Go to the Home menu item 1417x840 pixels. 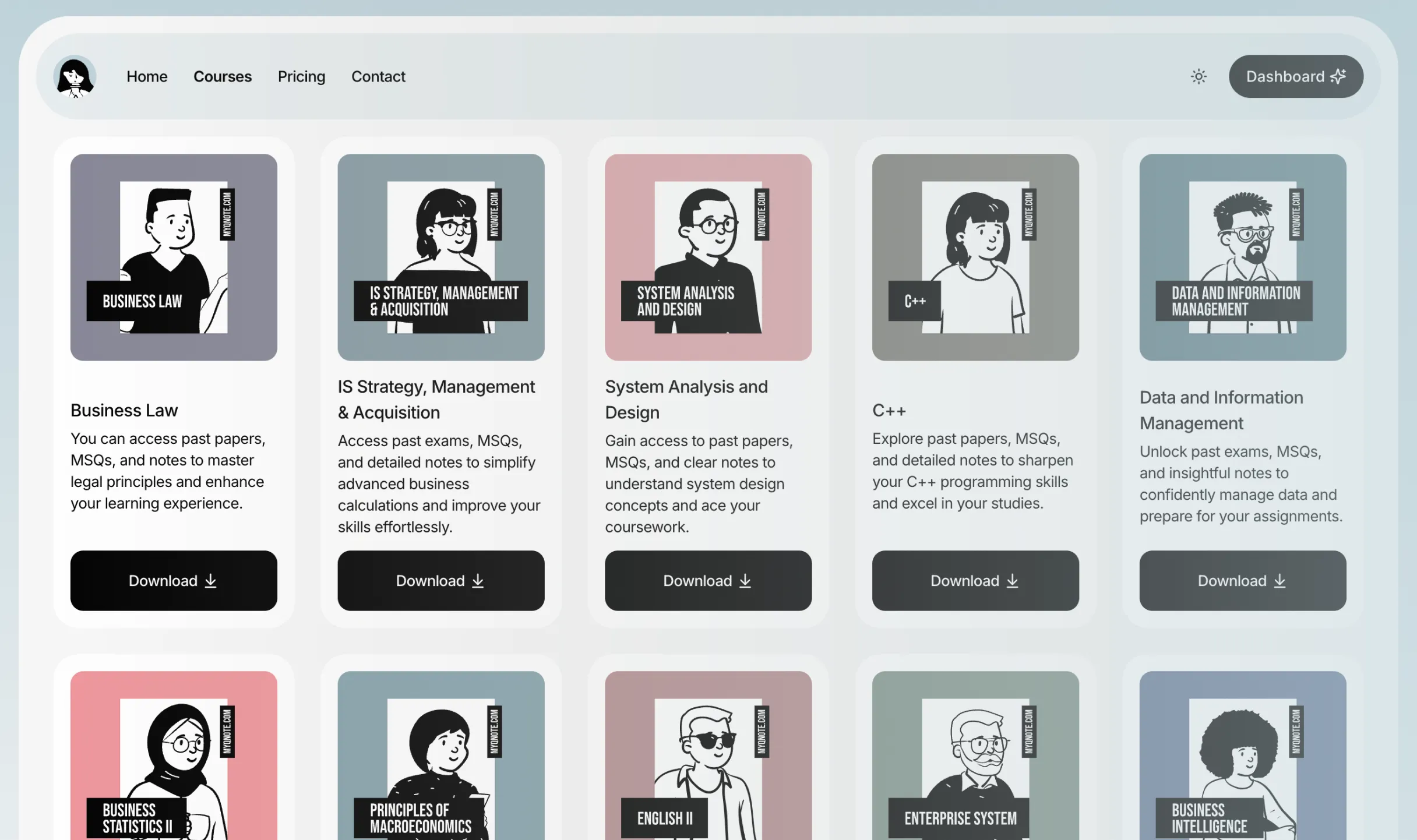[x=147, y=76]
